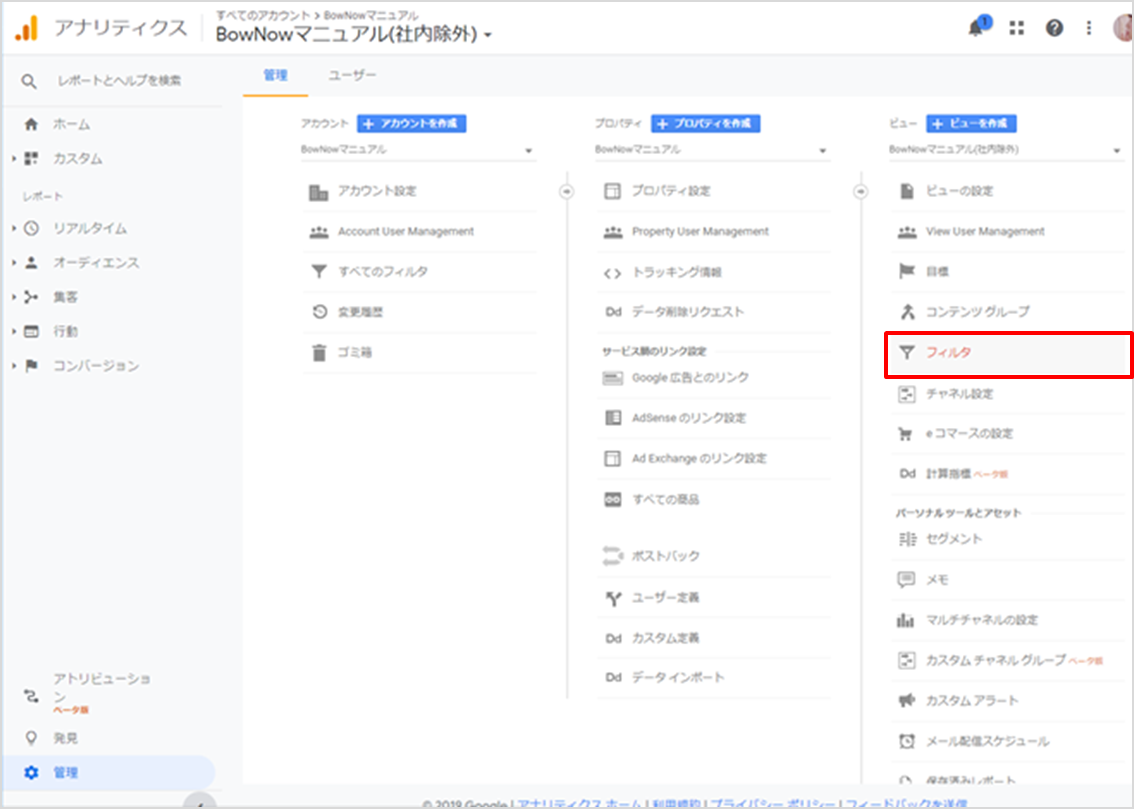Image resolution: width=1134 pixels, height=809 pixels.
Task: Click the アカウント設定 building icon
Action: [318, 192]
